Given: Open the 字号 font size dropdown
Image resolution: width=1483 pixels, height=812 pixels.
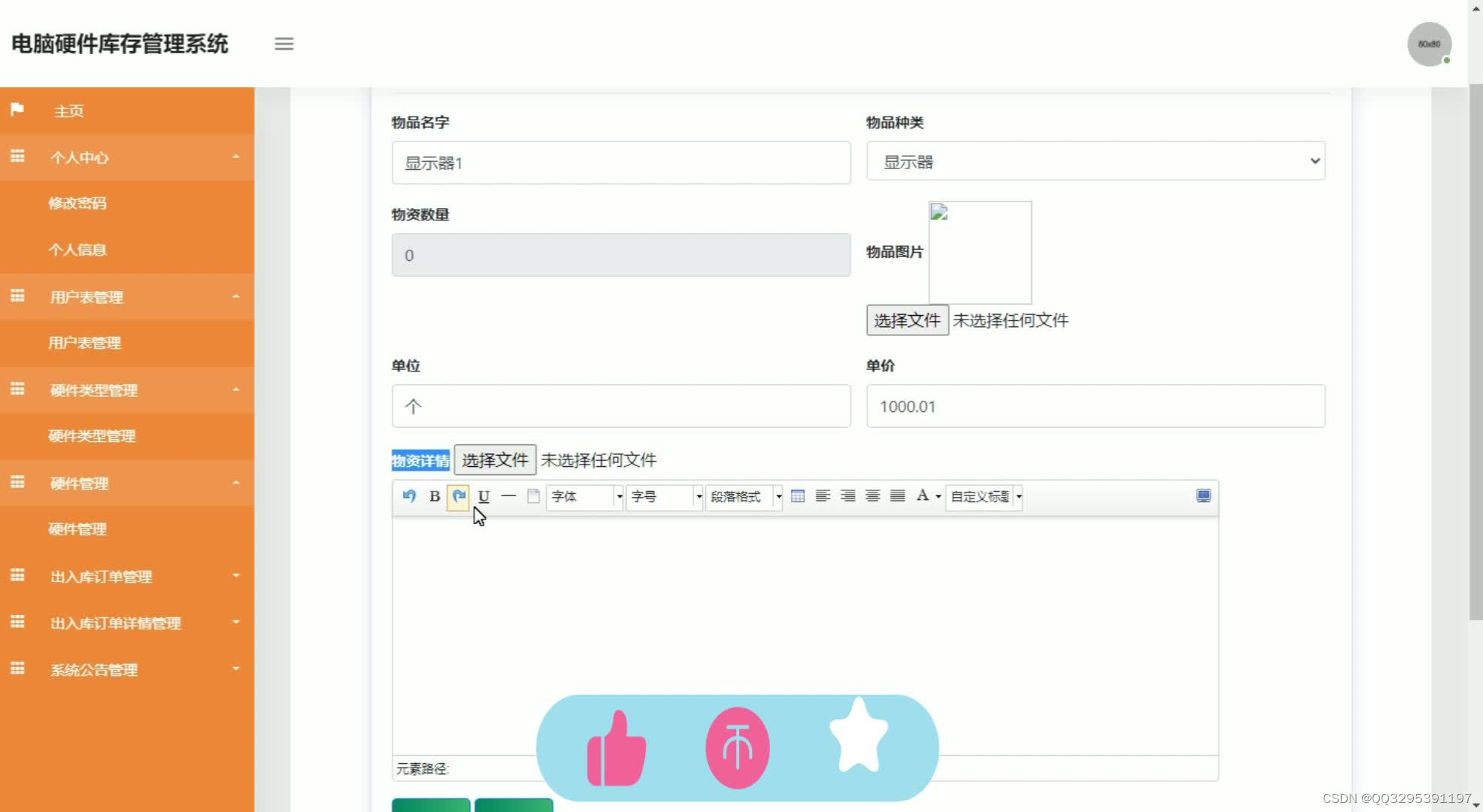Looking at the screenshot, I should pyautogui.click(x=664, y=496).
